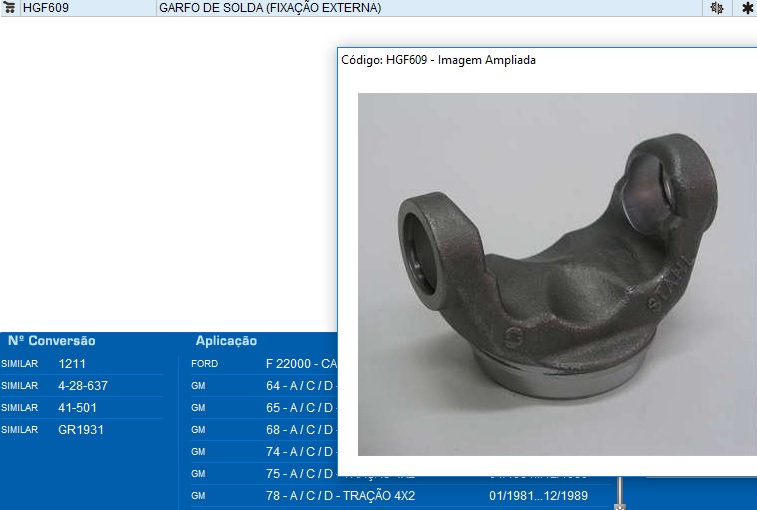
Task: Select GM 78 TRAÇÃO 4X2 application row
Action: click(340, 496)
